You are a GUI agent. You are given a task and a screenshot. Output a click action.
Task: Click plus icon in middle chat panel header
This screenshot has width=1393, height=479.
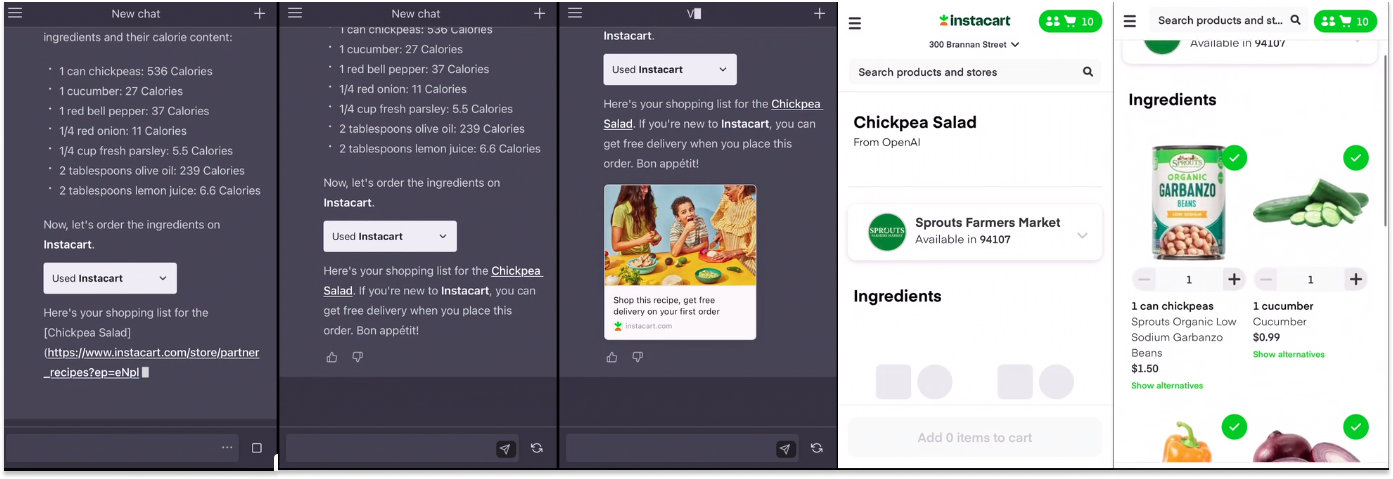pyautogui.click(x=540, y=13)
